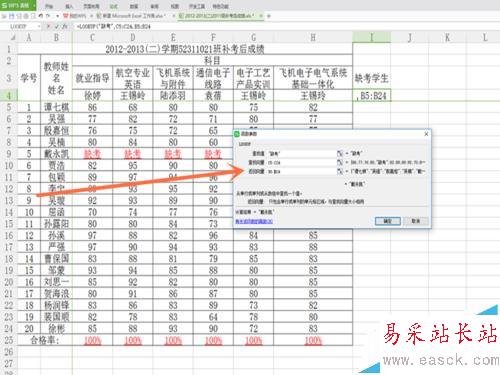Click the name cell 刘思一
This screenshot has height=375, width=500.
point(56,282)
